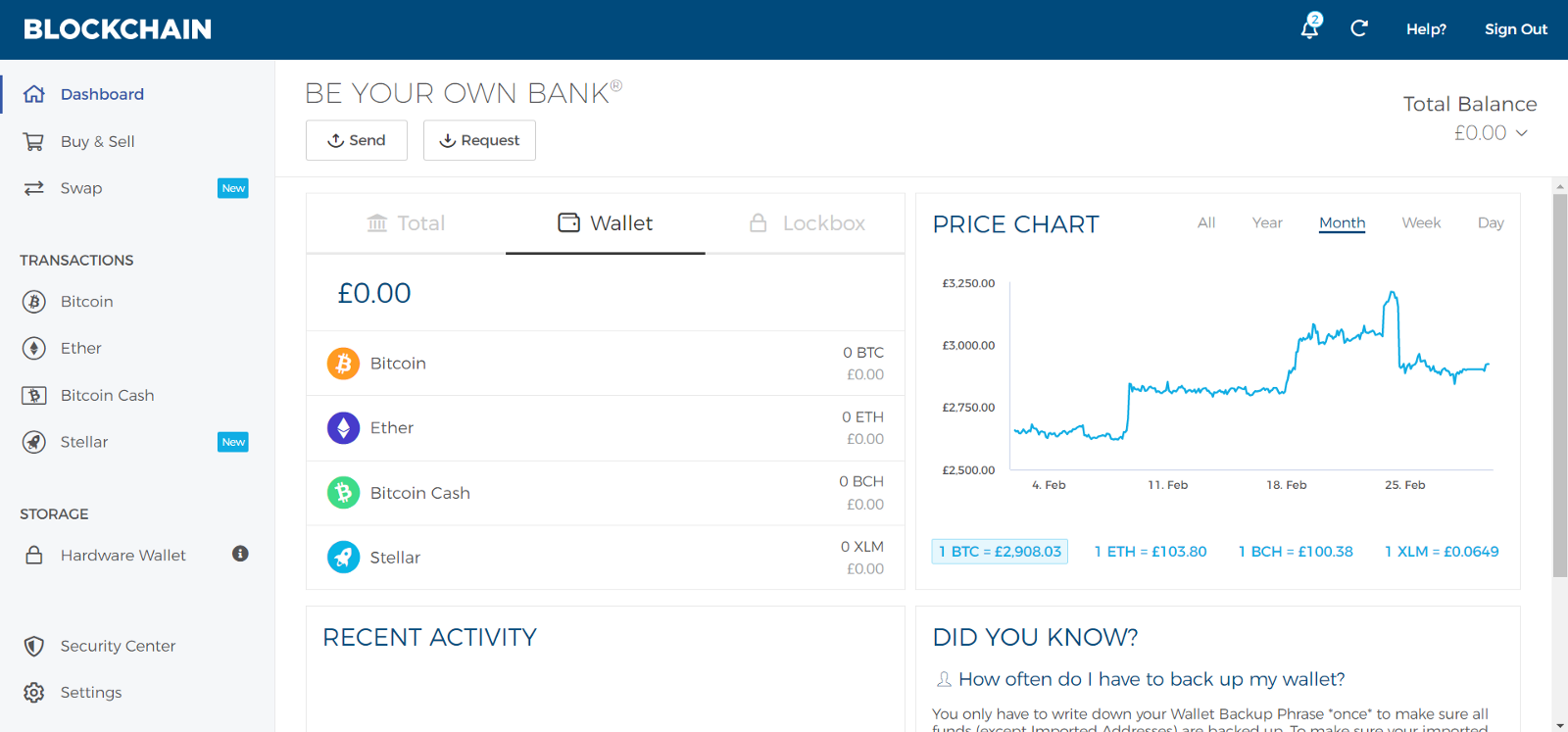Click the BLOCKCHAIN logo
Viewport: 1568px width, 732px height.
118,29
